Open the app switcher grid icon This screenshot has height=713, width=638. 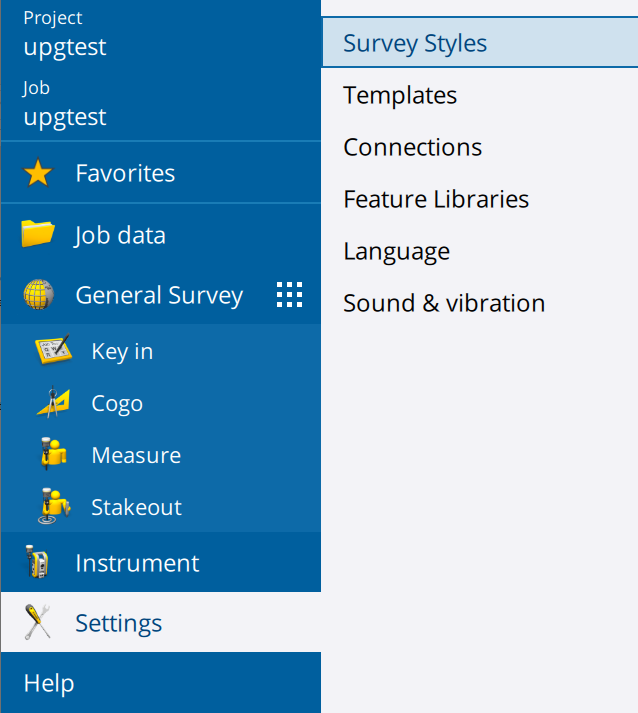tap(290, 295)
